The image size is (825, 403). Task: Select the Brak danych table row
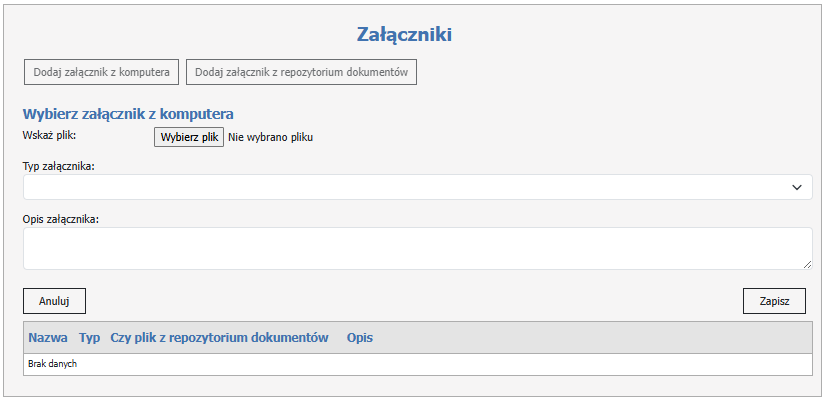(x=417, y=364)
